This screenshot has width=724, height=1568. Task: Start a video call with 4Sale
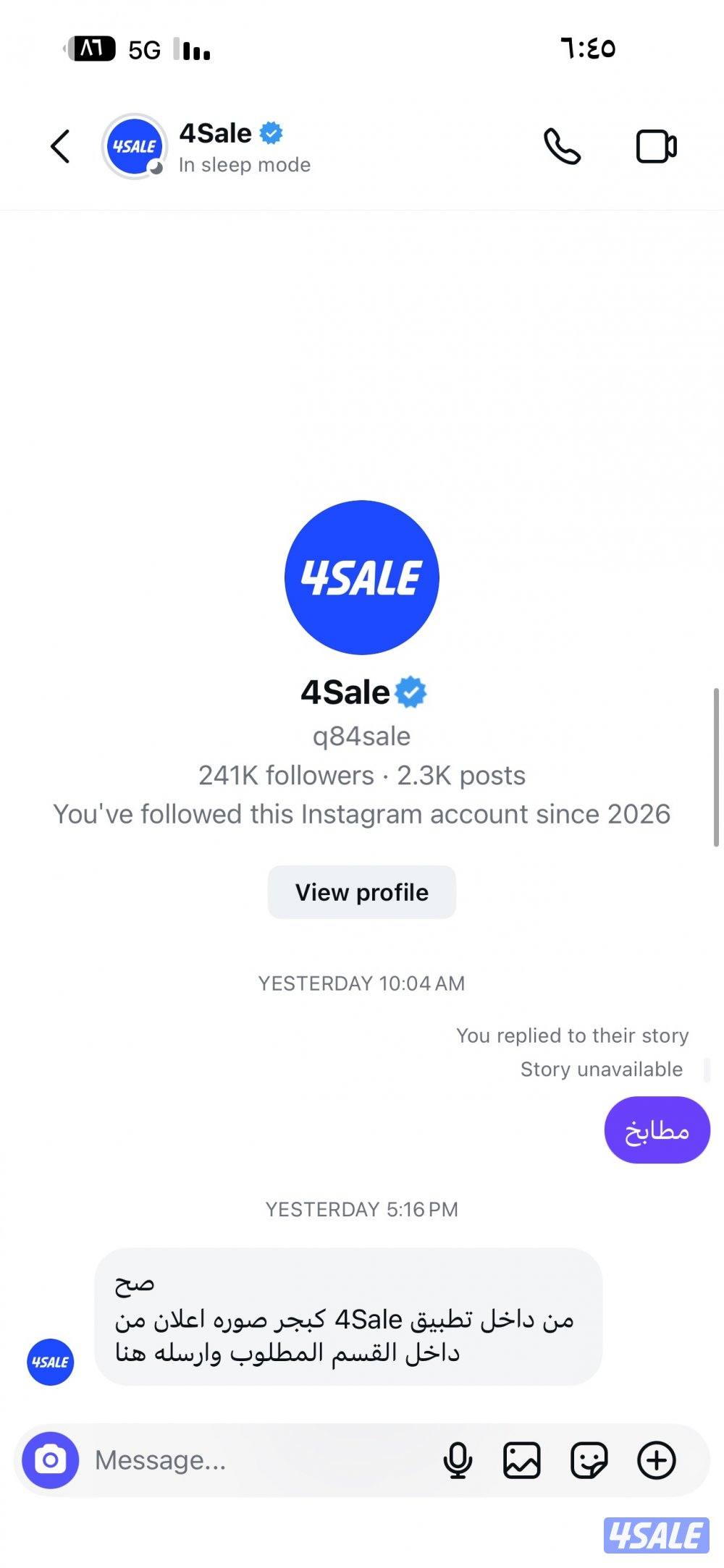pyautogui.click(x=656, y=147)
